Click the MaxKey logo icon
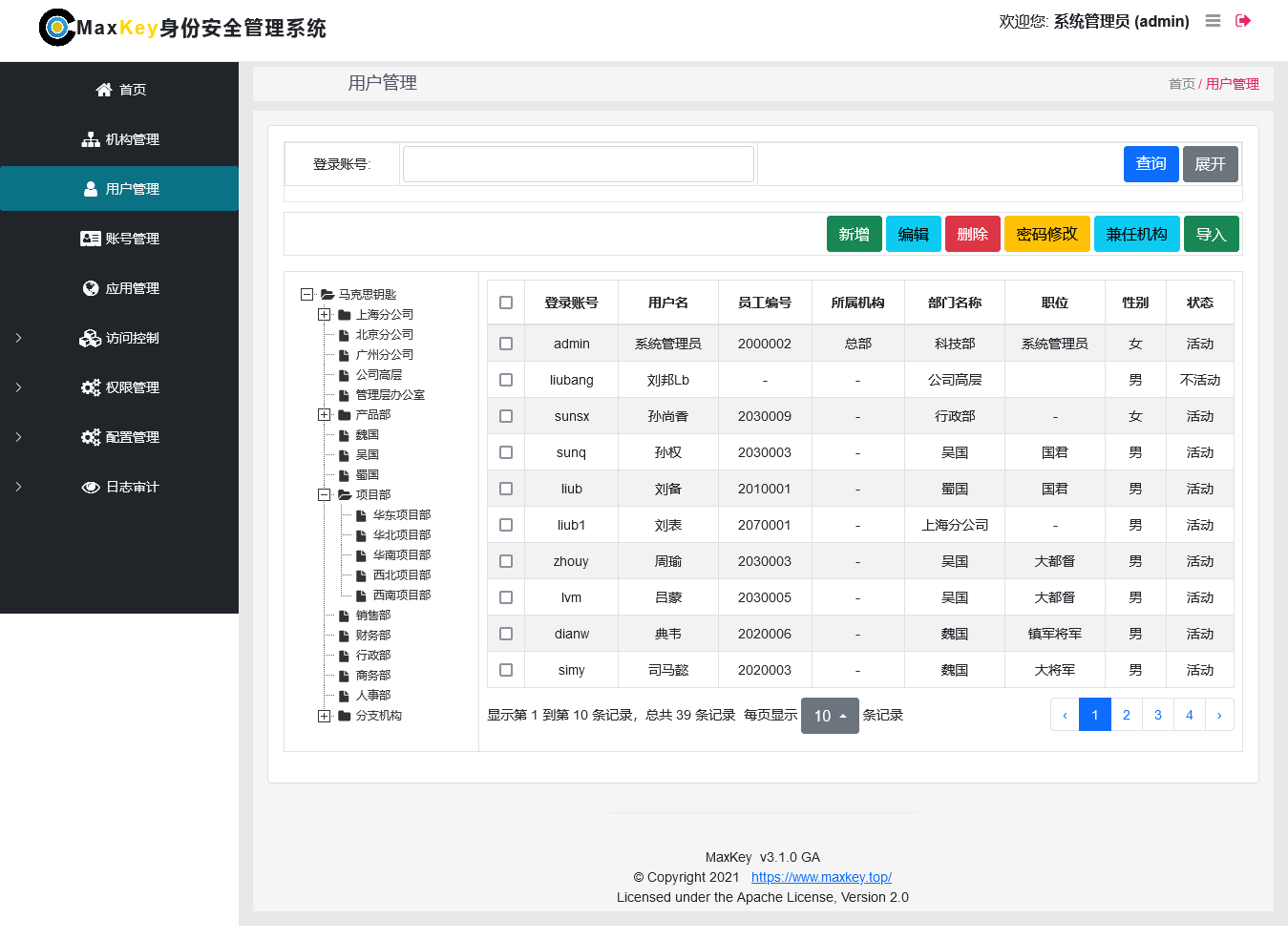This screenshot has width=1288, height=940. tap(56, 28)
